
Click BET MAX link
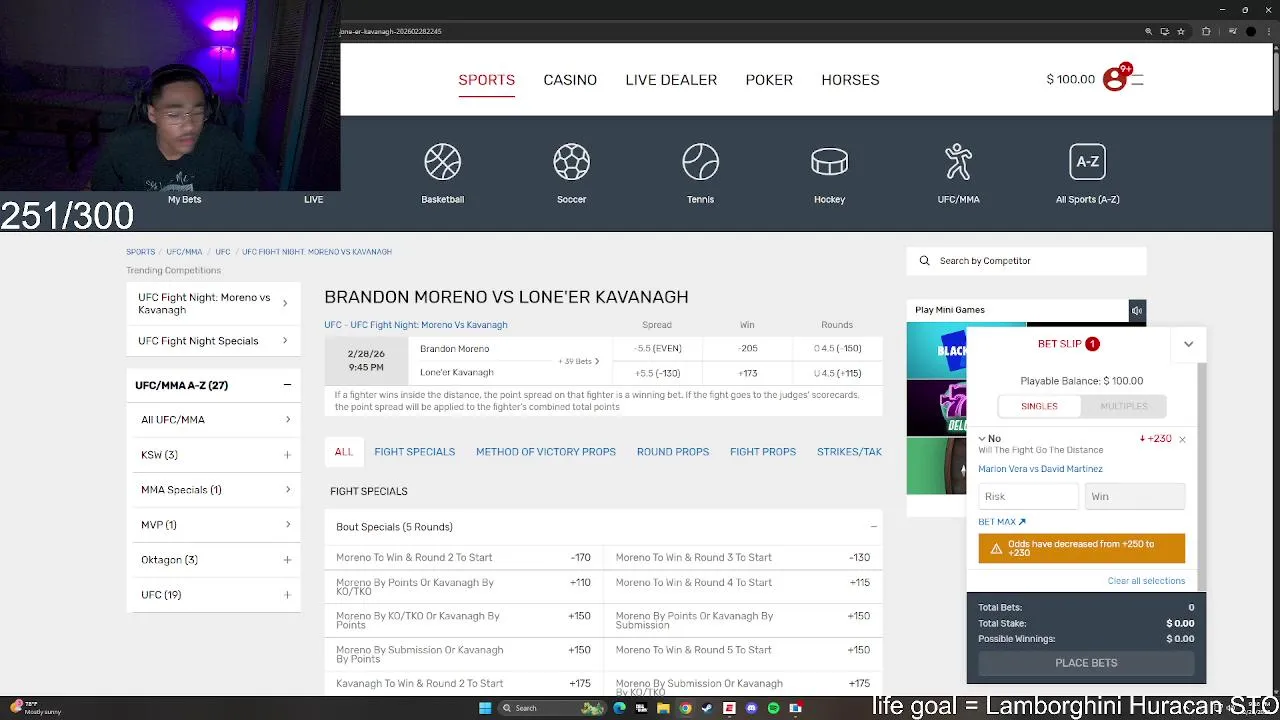1002,522
